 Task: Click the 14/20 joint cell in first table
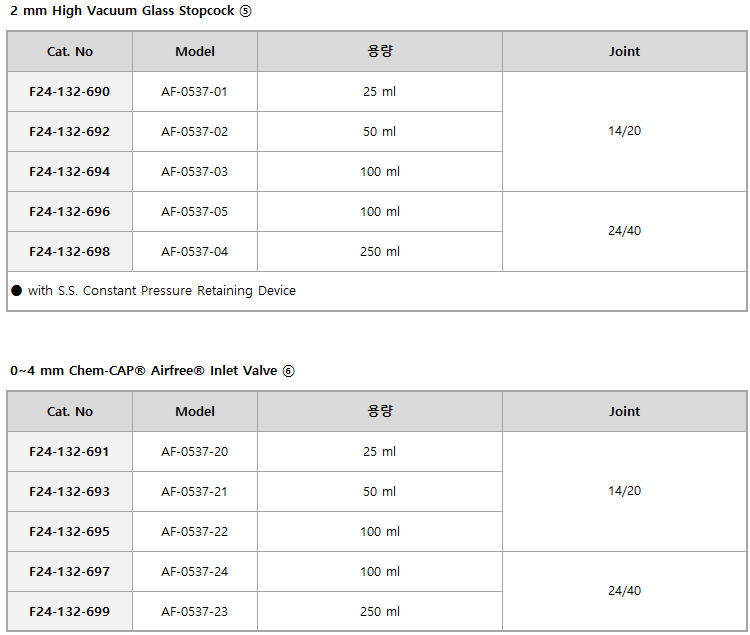click(x=624, y=131)
